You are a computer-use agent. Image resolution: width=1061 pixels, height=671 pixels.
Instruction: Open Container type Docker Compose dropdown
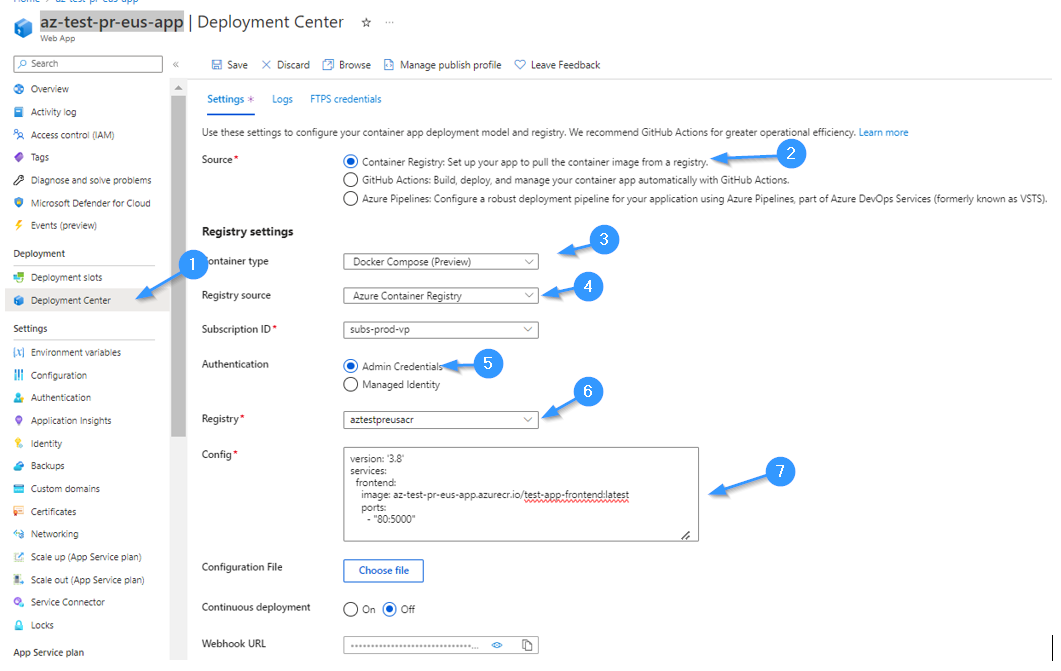(441, 262)
